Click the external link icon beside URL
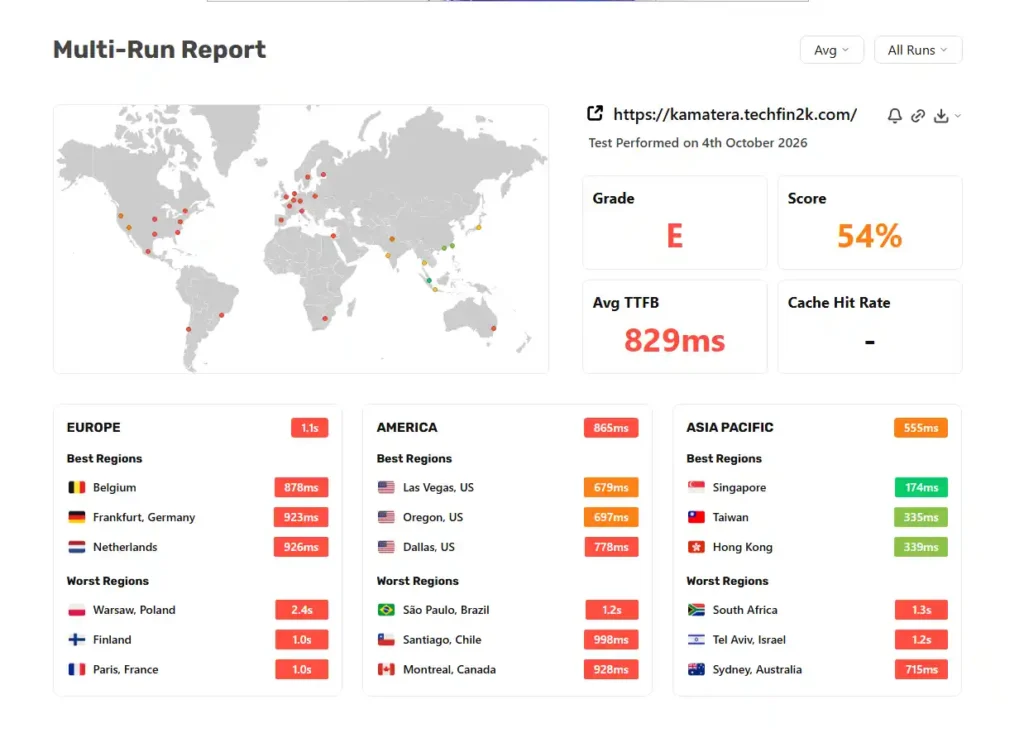This screenshot has height=733, width=1024. click(x=595, y=114)
